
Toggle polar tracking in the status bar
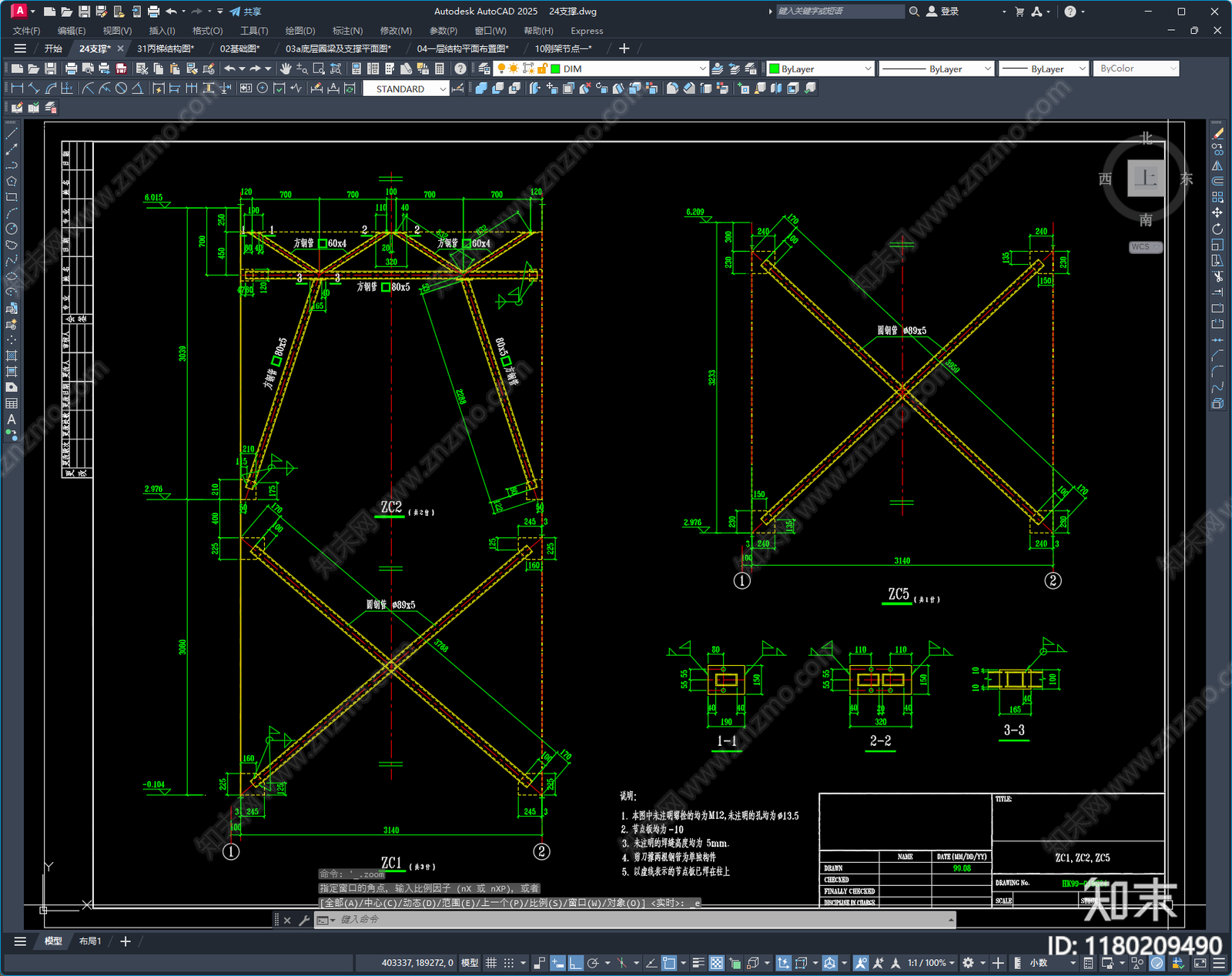point(593,963)
